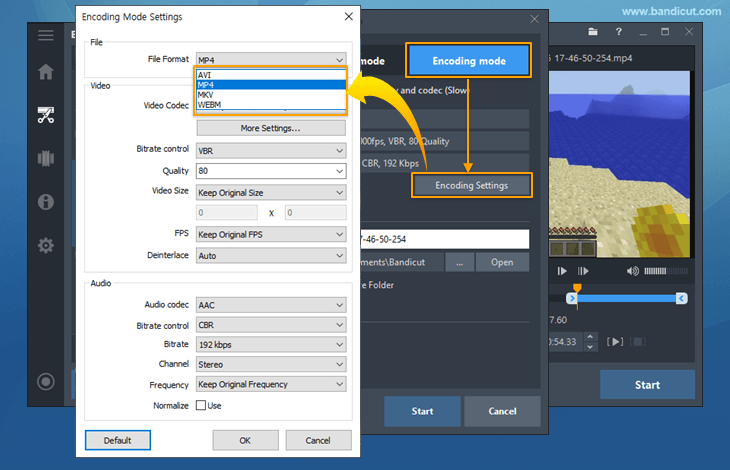730x470 pixels.
Task: Expand the audio Bitrate control CBR dropdown
Action: [x=271, y=325]
